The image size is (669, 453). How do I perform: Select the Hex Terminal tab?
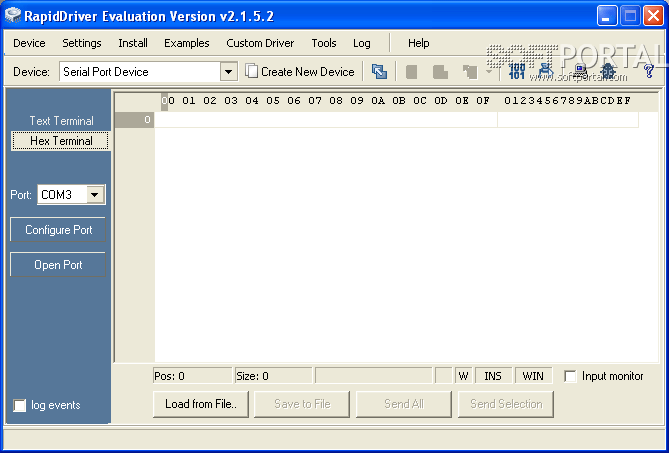(60, 141)
